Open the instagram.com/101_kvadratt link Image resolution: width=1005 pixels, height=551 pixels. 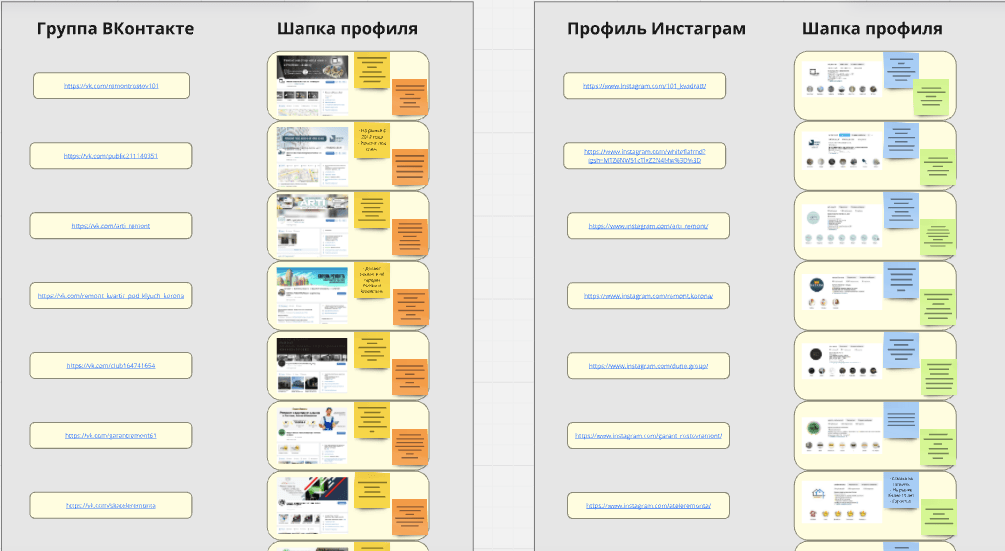tap(644, 86)
